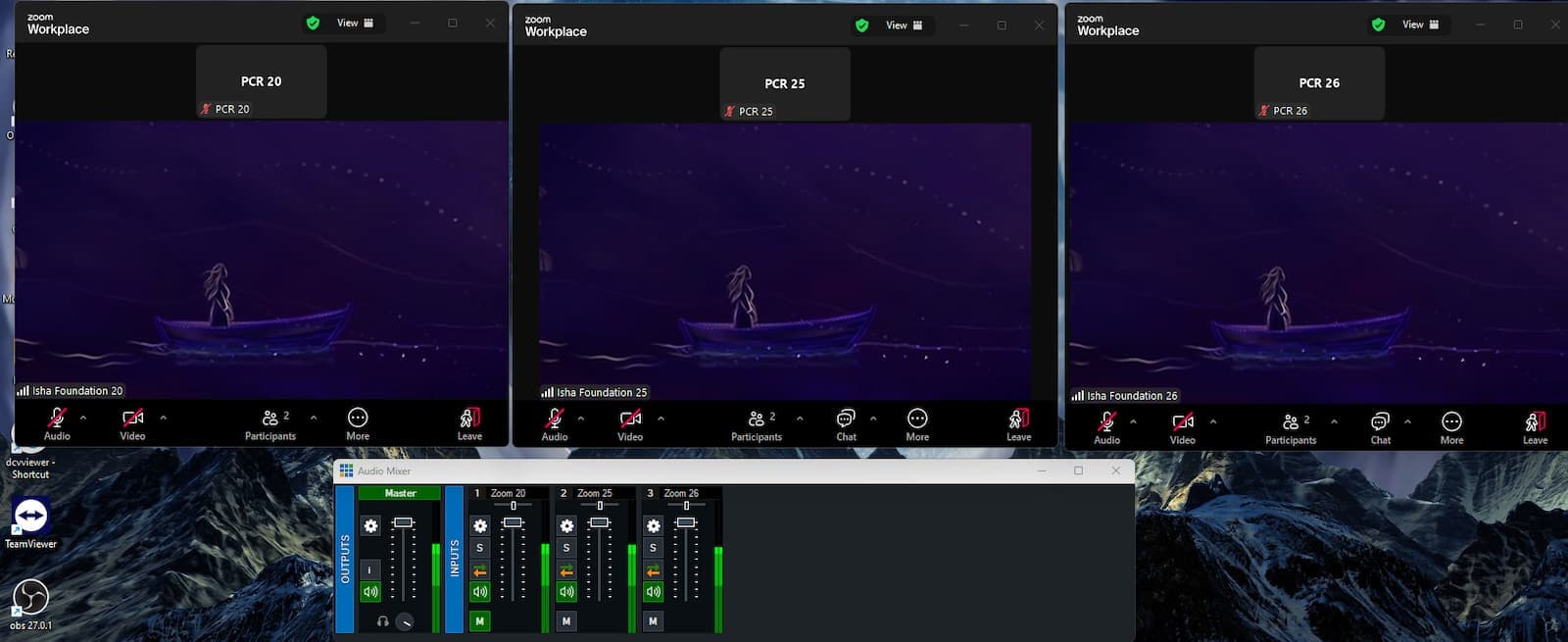The height and width of the screenshot is (642, 1568).
Task: Open Master output settings gear
Action: [370, 526]
